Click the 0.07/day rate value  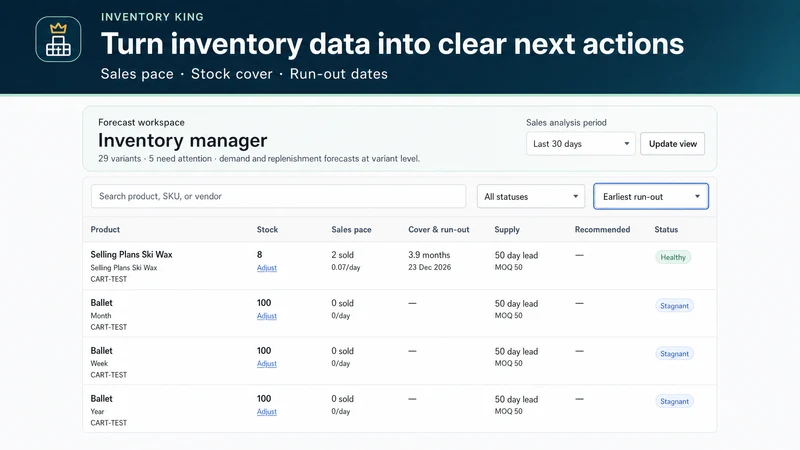point(346,267)
